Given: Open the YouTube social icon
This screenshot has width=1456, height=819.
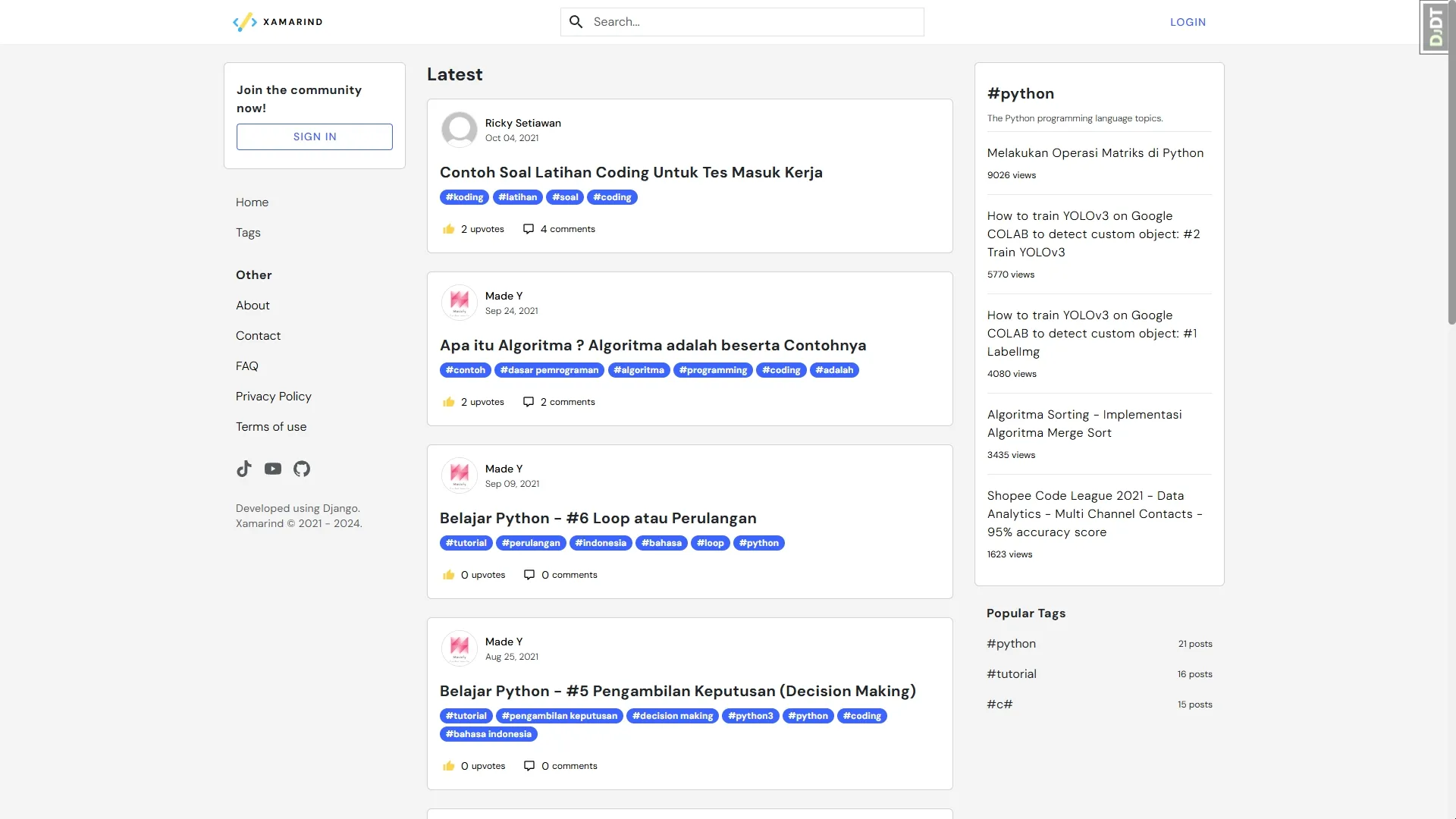Looking at the screenshot, I should [x=273, y=469].
